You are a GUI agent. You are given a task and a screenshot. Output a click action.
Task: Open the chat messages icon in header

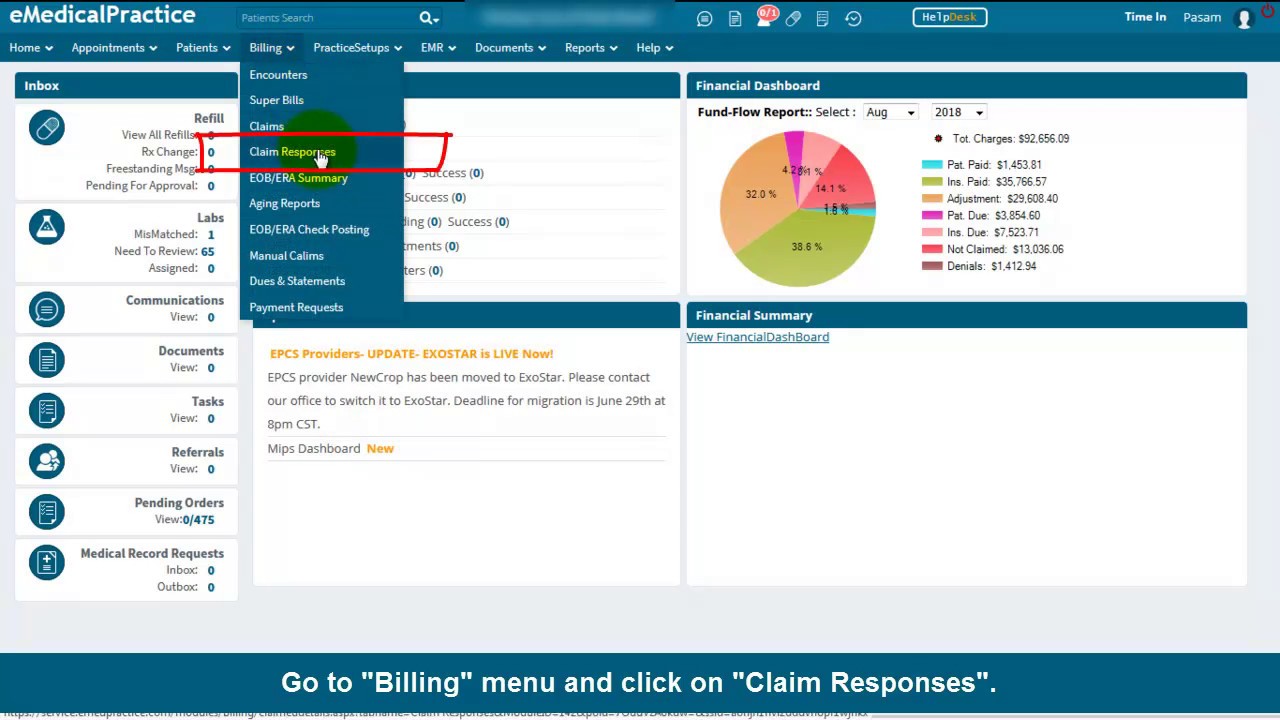click(x=705, y=18)
